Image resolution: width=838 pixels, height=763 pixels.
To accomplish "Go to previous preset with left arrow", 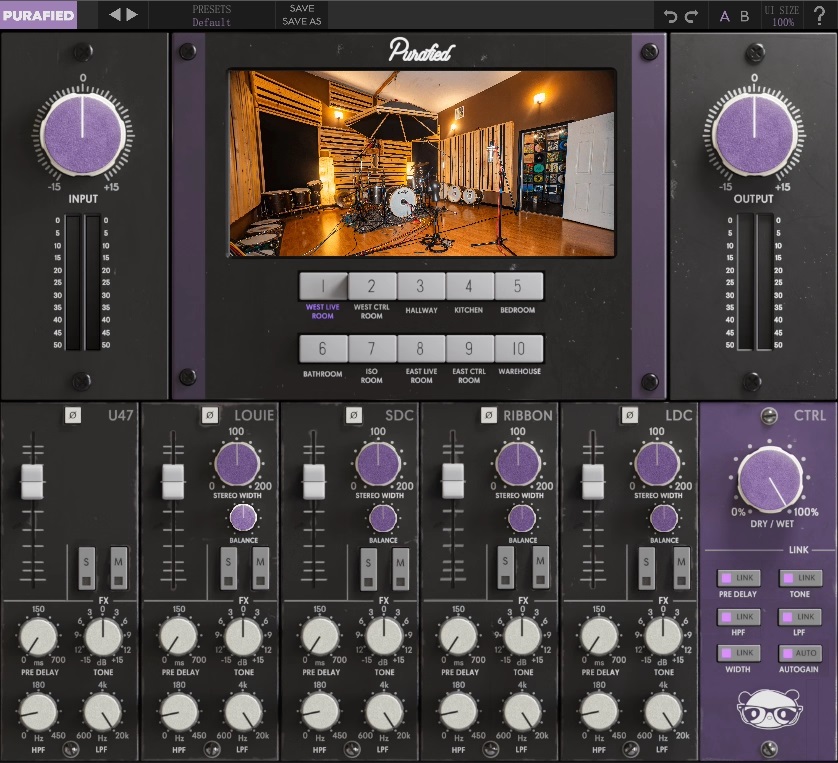I will (x=114, y=15).
